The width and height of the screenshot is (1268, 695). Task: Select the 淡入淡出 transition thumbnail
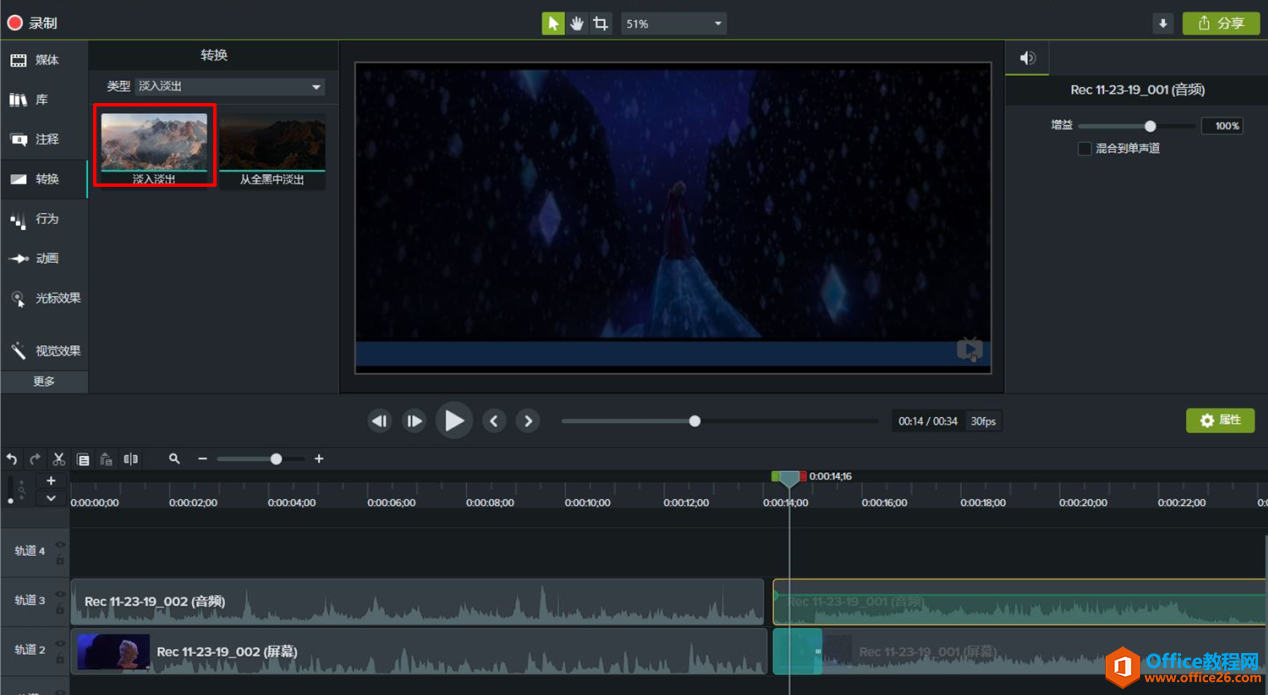[x=154, y=148]
